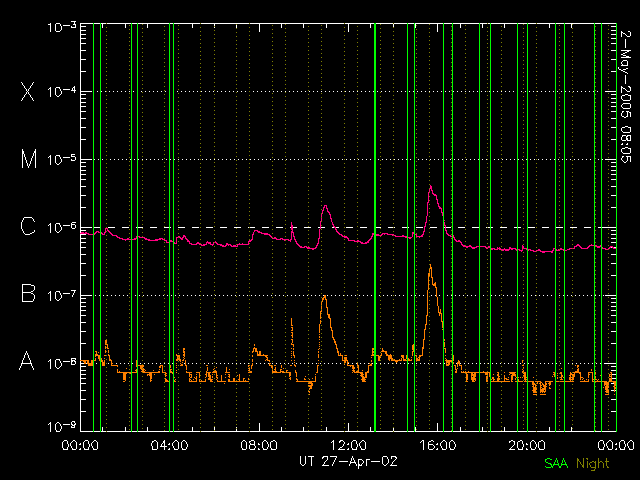
Task: Click the yellow Night legend label
Action: (593, 464)
